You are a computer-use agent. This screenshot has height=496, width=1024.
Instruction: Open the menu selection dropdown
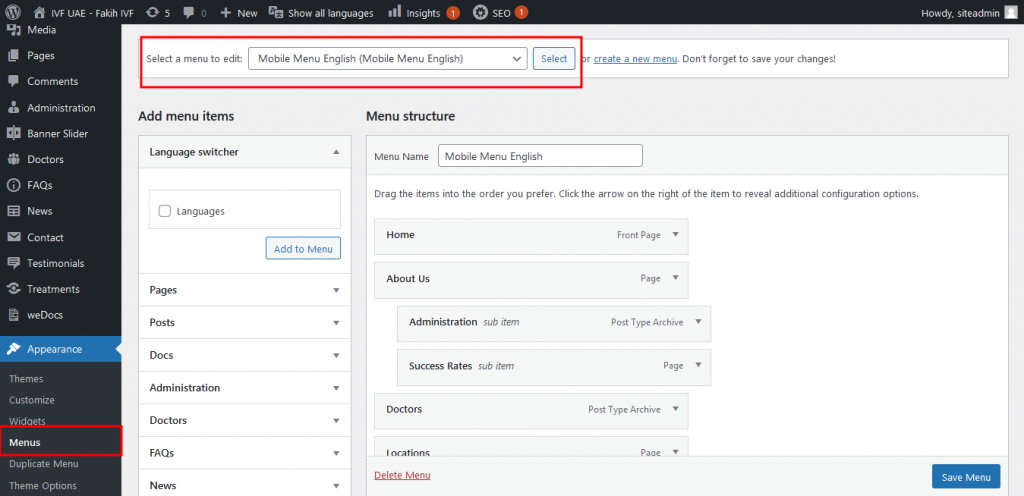387,59
